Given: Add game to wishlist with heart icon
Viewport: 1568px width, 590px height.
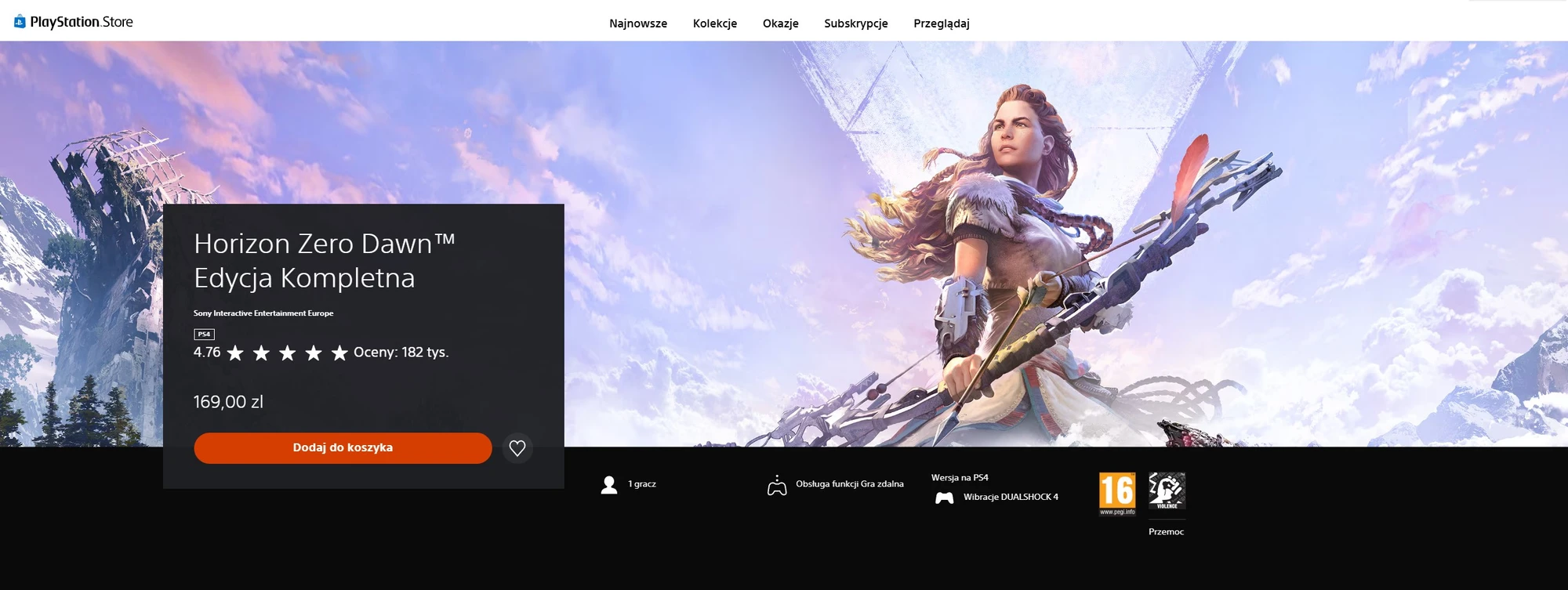Looking at the screenshot, I should click(517, 448).
